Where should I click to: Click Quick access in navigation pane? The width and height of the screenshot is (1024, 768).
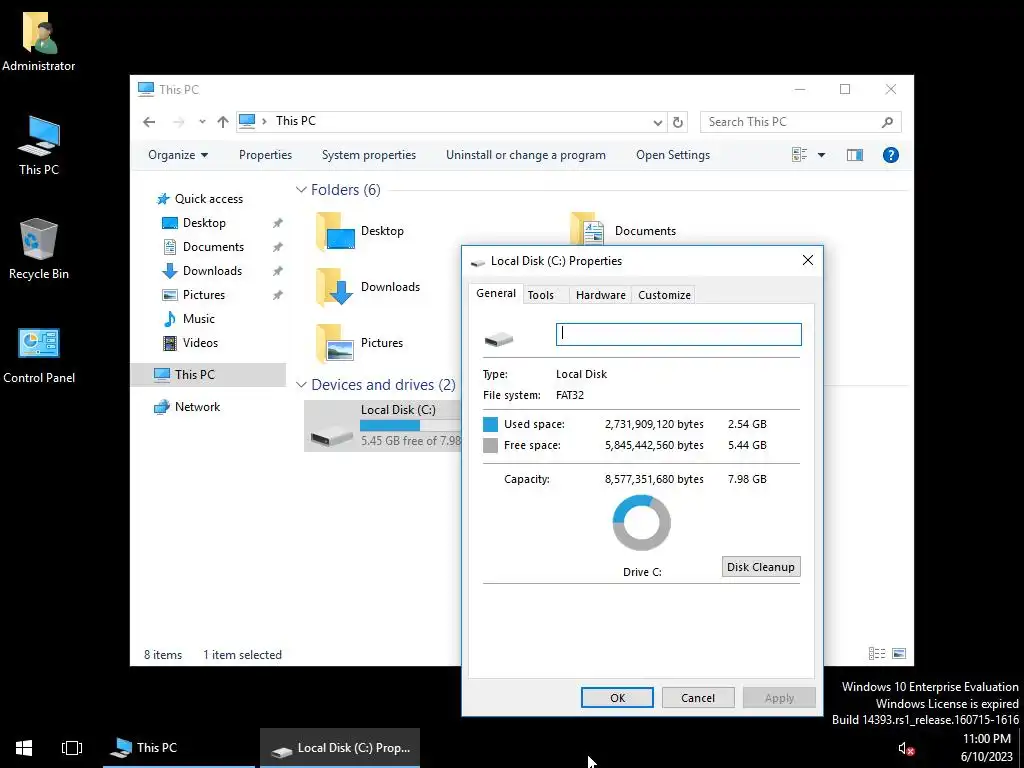point(208,199)
